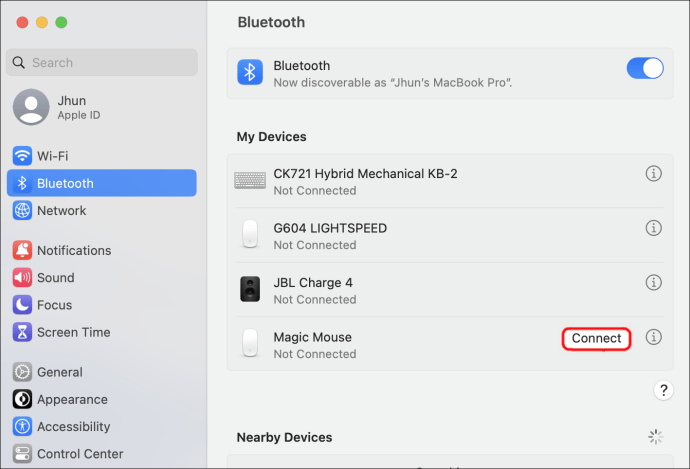Screen dimensions: 690x469
Task: Click the Sound speaker icon
Action: point(22,278)
